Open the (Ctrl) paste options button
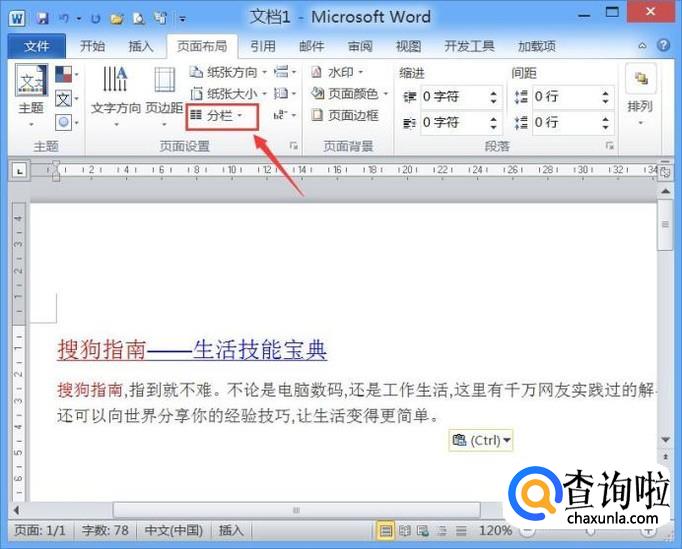Viewport: 682px width, 549px height. pos(481,440)
